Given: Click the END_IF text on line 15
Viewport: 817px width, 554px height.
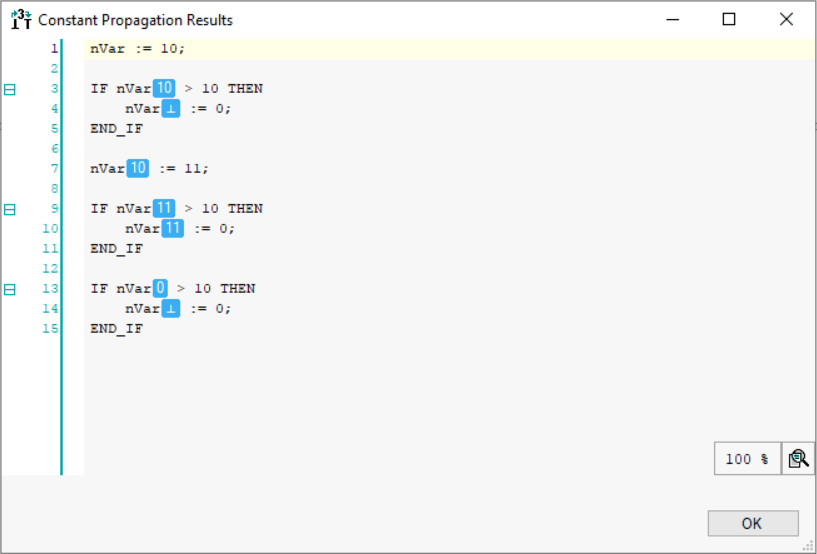Looking at the screenshot, I should pos(116,329).
